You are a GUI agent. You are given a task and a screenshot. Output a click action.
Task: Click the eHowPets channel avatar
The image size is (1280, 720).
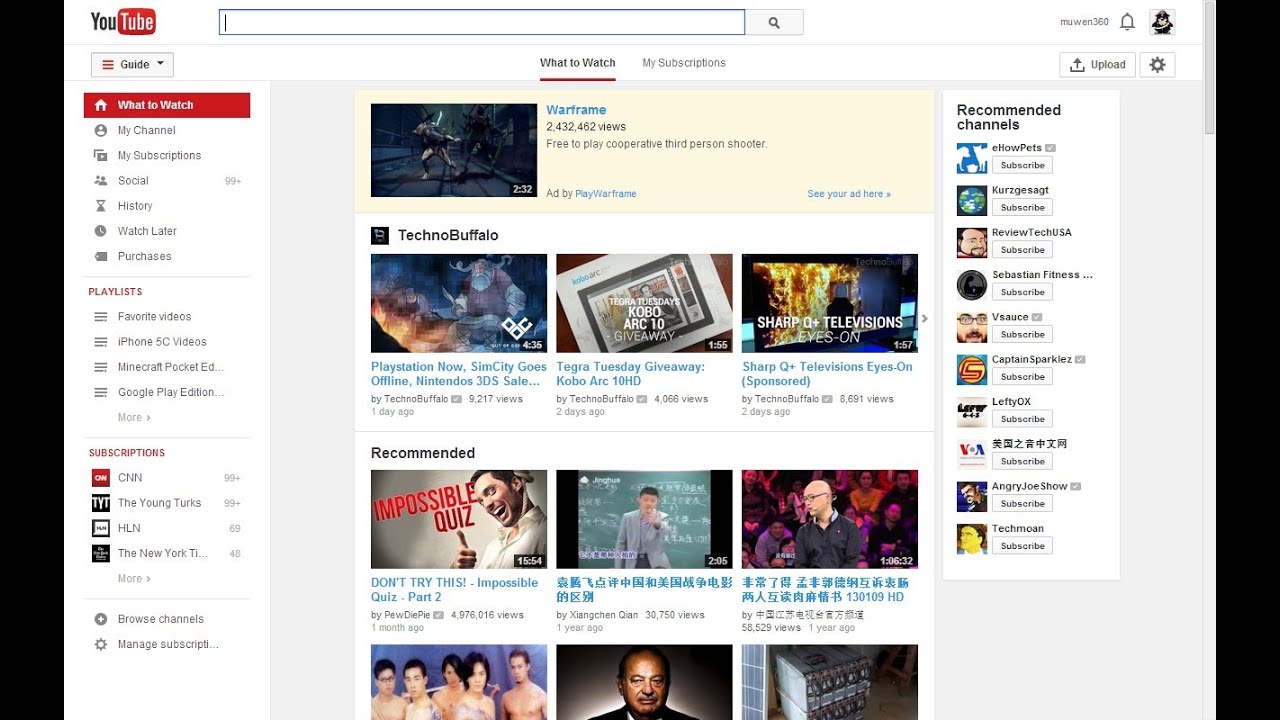point(972,158)
